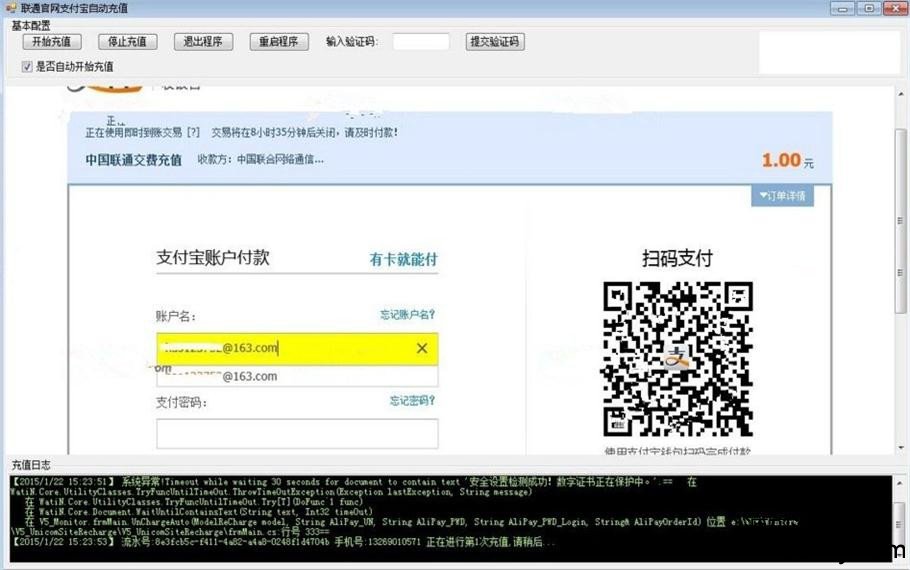Click the browser panel scroll-down arrow
The image size is (910, 570).
(x=901, y=448)
